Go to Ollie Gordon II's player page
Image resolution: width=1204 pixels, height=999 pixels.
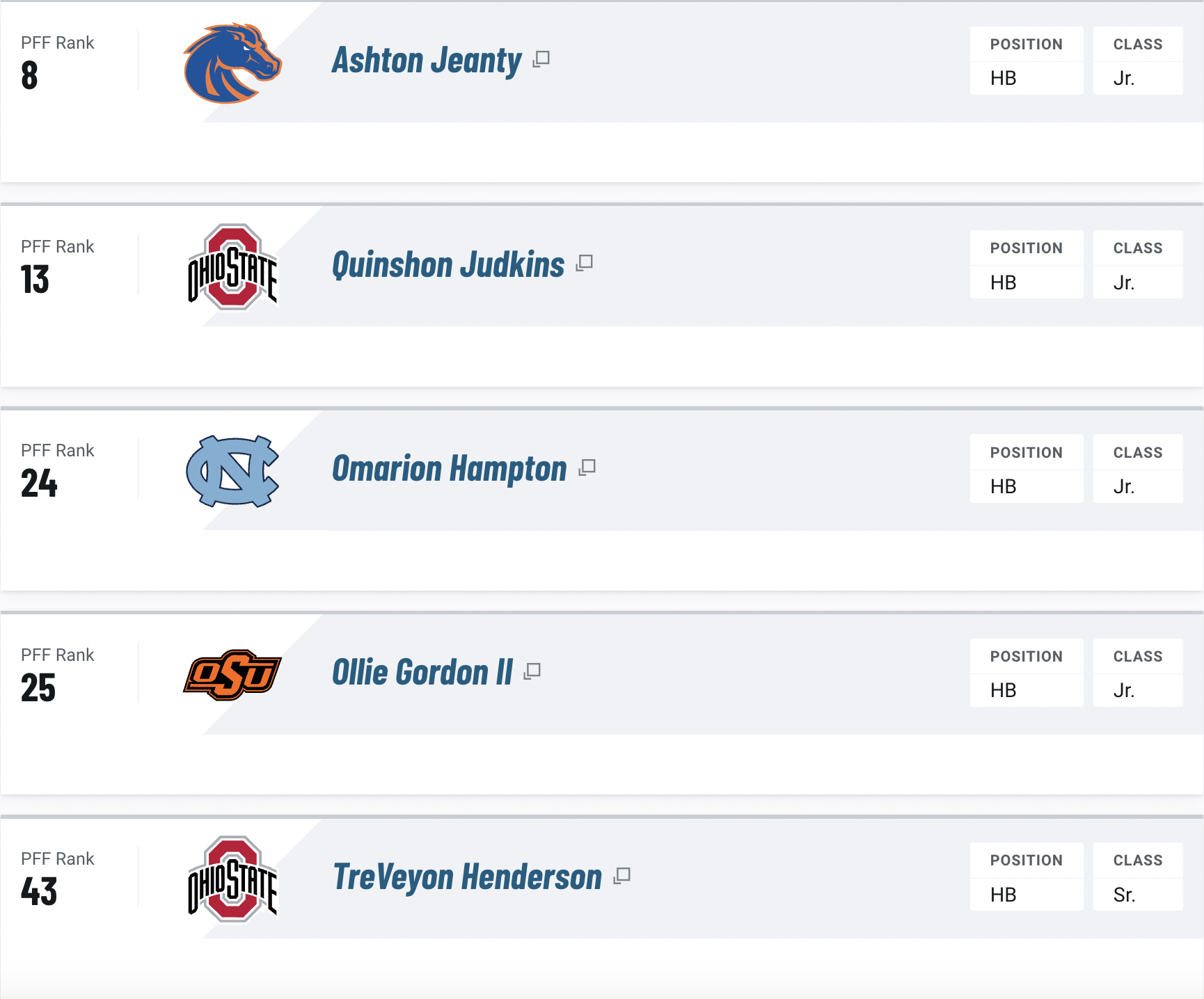(x=422, y=673)
